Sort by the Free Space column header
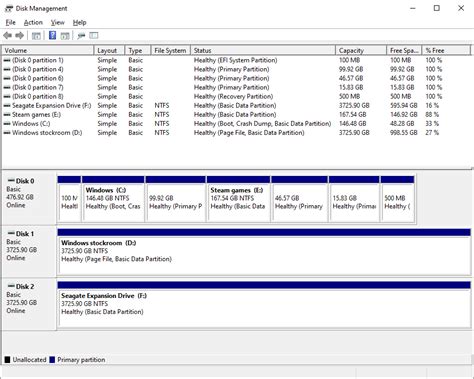Image resolution: width=474 pixels, height=379 pixels. [x=404, y=50]
